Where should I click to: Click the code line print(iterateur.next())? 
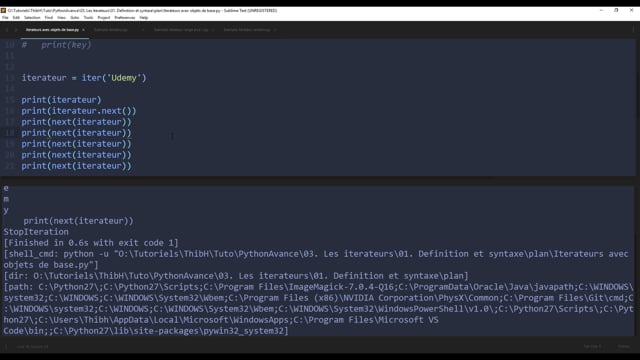pyautogui.click(x=79, y=111)
